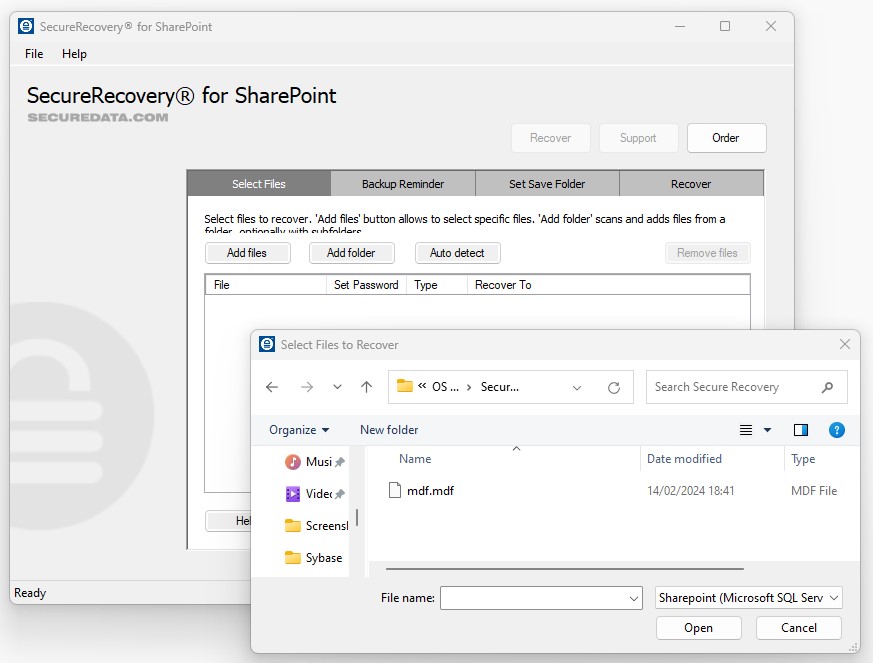The height and width of the screenshot is (663, 873).
Task: Open the File menu
Action: pyautogui.click(x=34, y=54)
